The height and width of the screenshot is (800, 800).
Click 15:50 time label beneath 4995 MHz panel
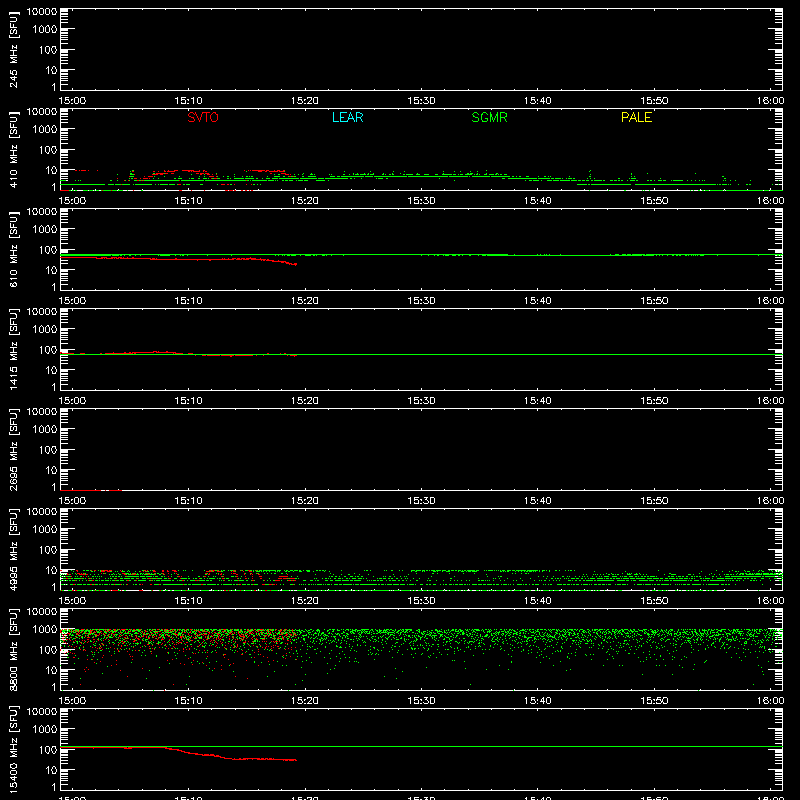point(654,601)
